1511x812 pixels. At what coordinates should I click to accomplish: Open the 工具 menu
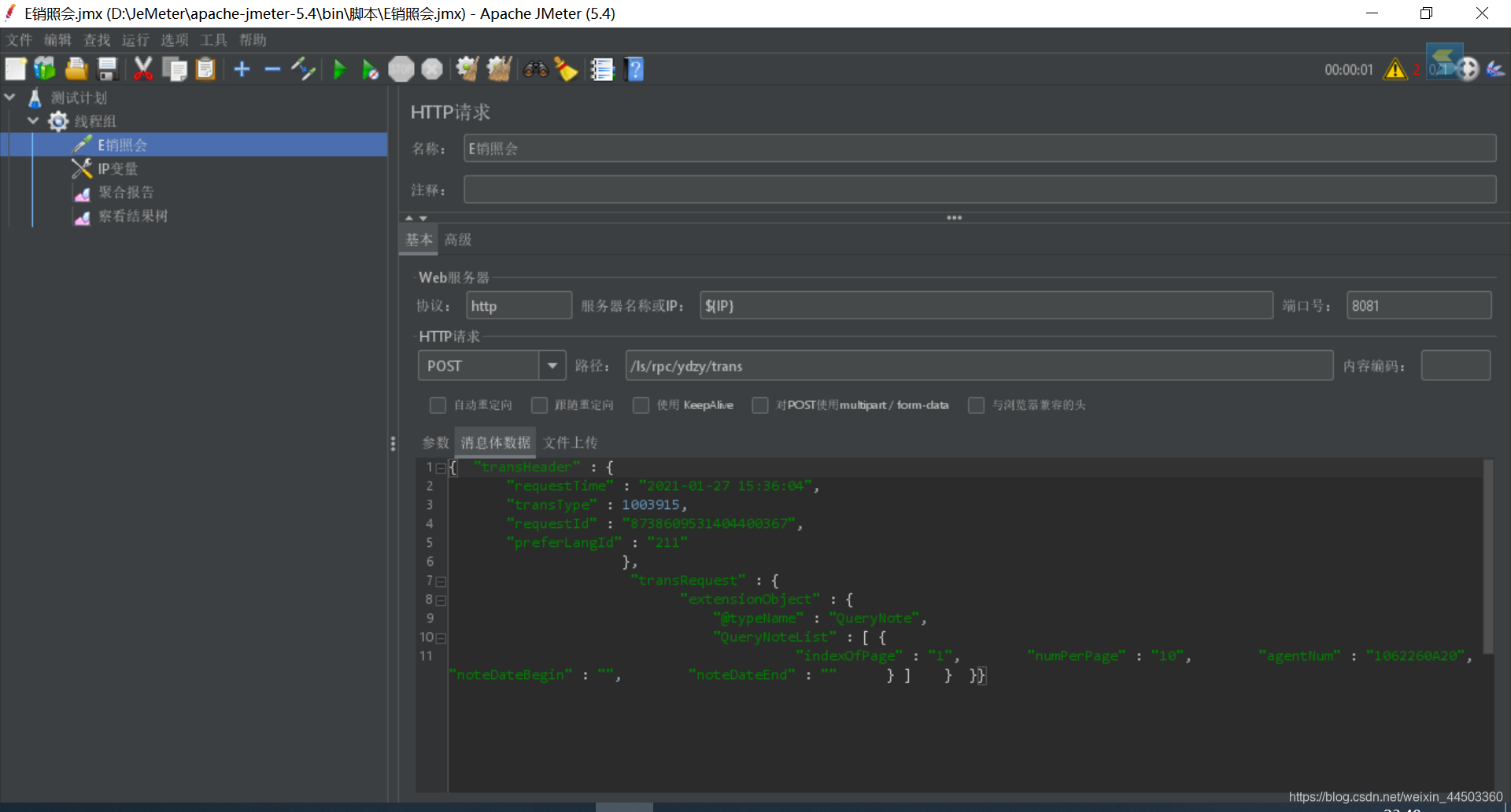[x=213, y=40]
